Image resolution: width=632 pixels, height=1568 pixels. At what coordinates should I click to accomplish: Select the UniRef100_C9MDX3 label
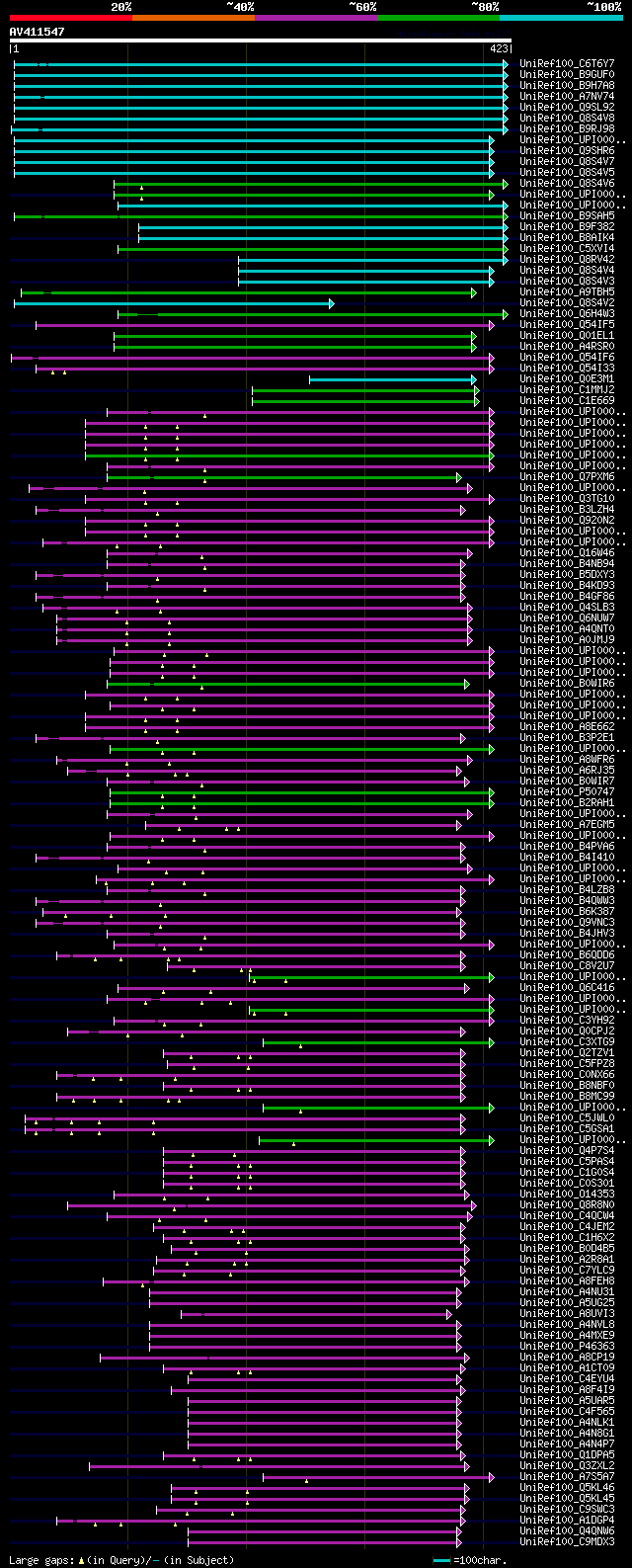pos(567,1541)
